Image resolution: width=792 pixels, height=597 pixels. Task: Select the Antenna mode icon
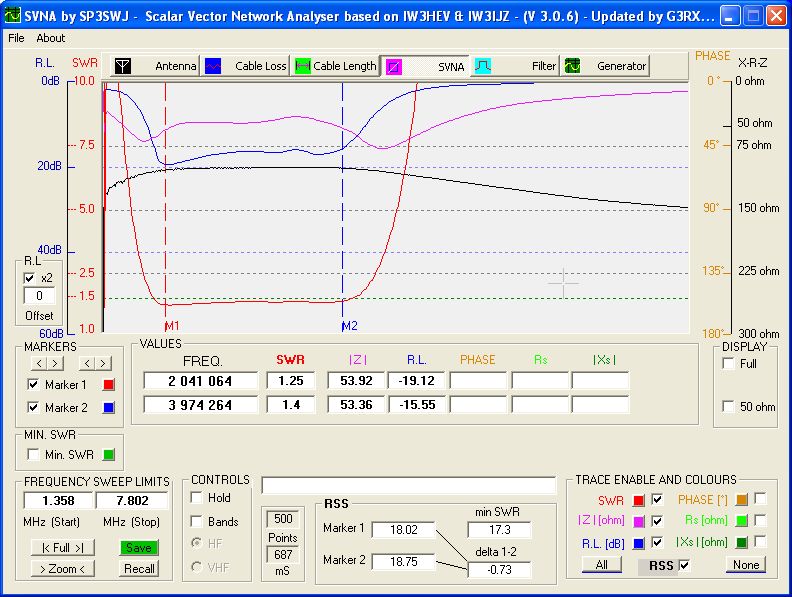click(122, 66)
